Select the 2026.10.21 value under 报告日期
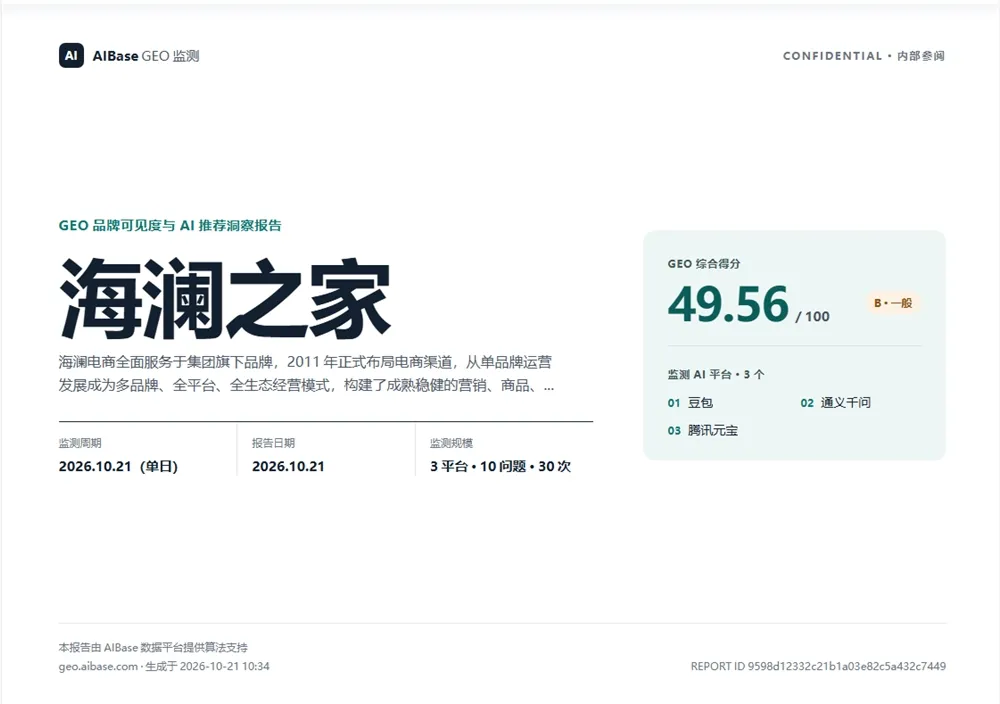This screenshot has width=1000, height=704. click(x=288, y=466)
